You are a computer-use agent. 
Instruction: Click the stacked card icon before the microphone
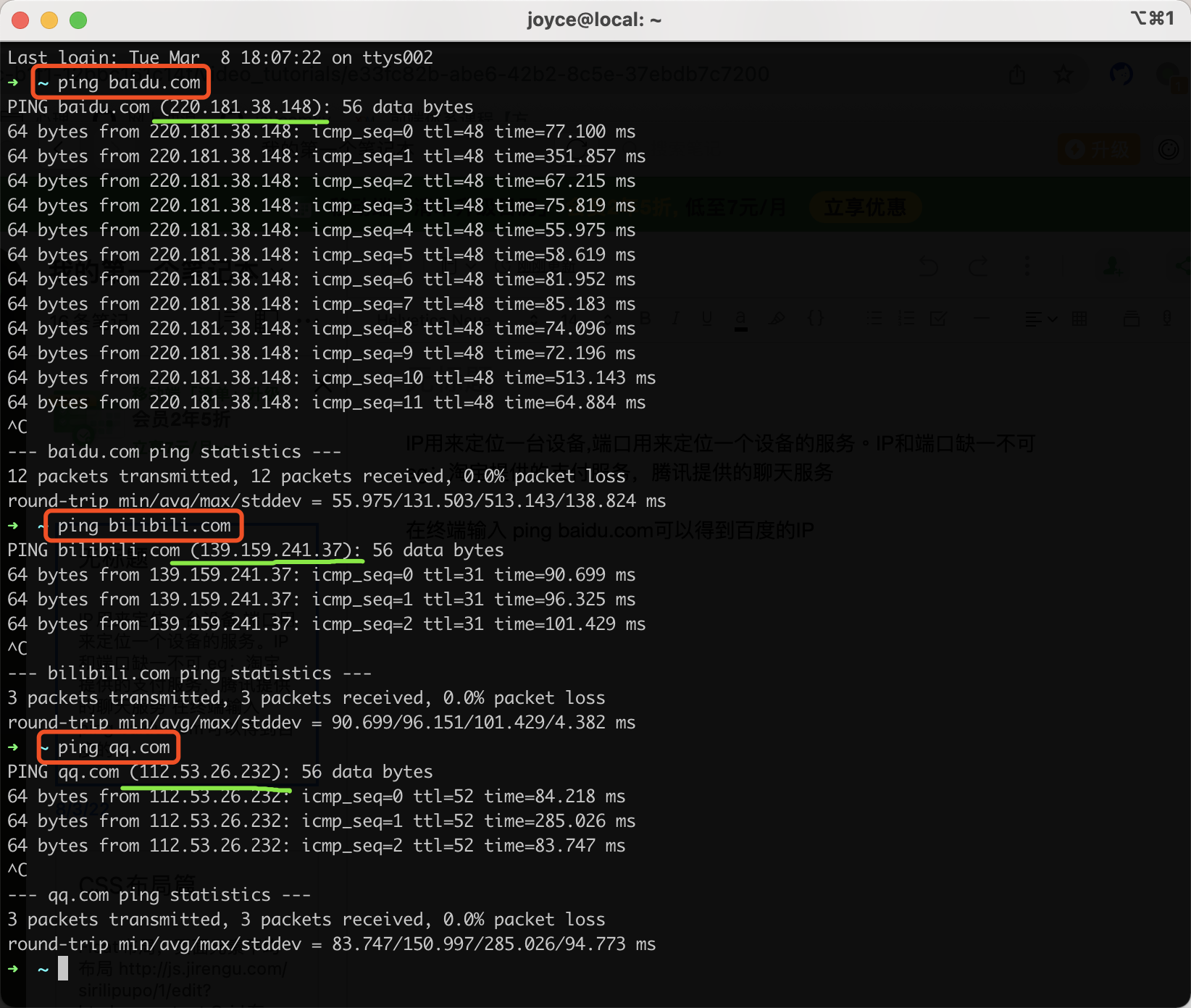[1131, 318]
